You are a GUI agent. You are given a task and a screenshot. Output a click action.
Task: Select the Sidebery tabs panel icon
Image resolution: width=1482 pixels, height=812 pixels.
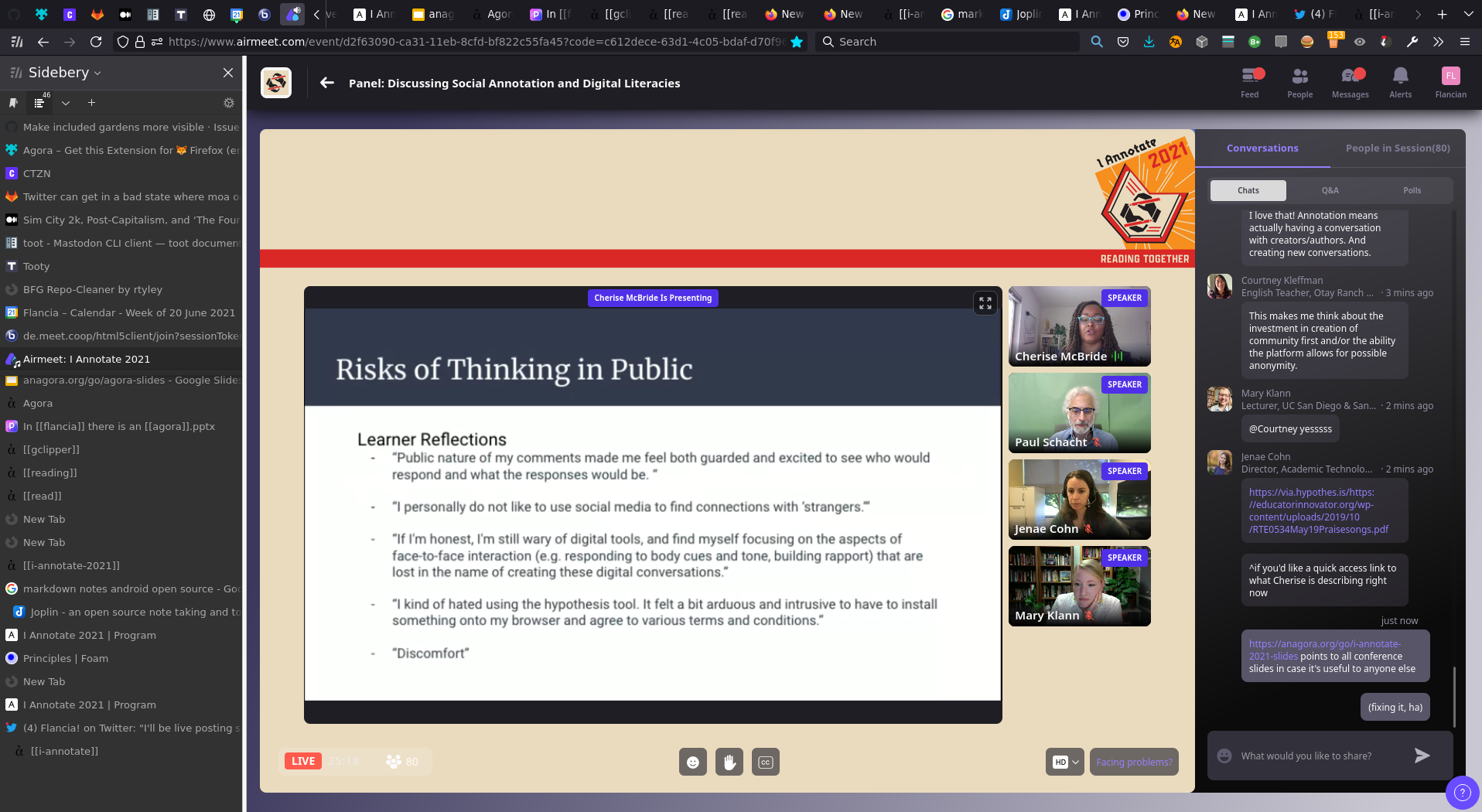tap(40, 102)
